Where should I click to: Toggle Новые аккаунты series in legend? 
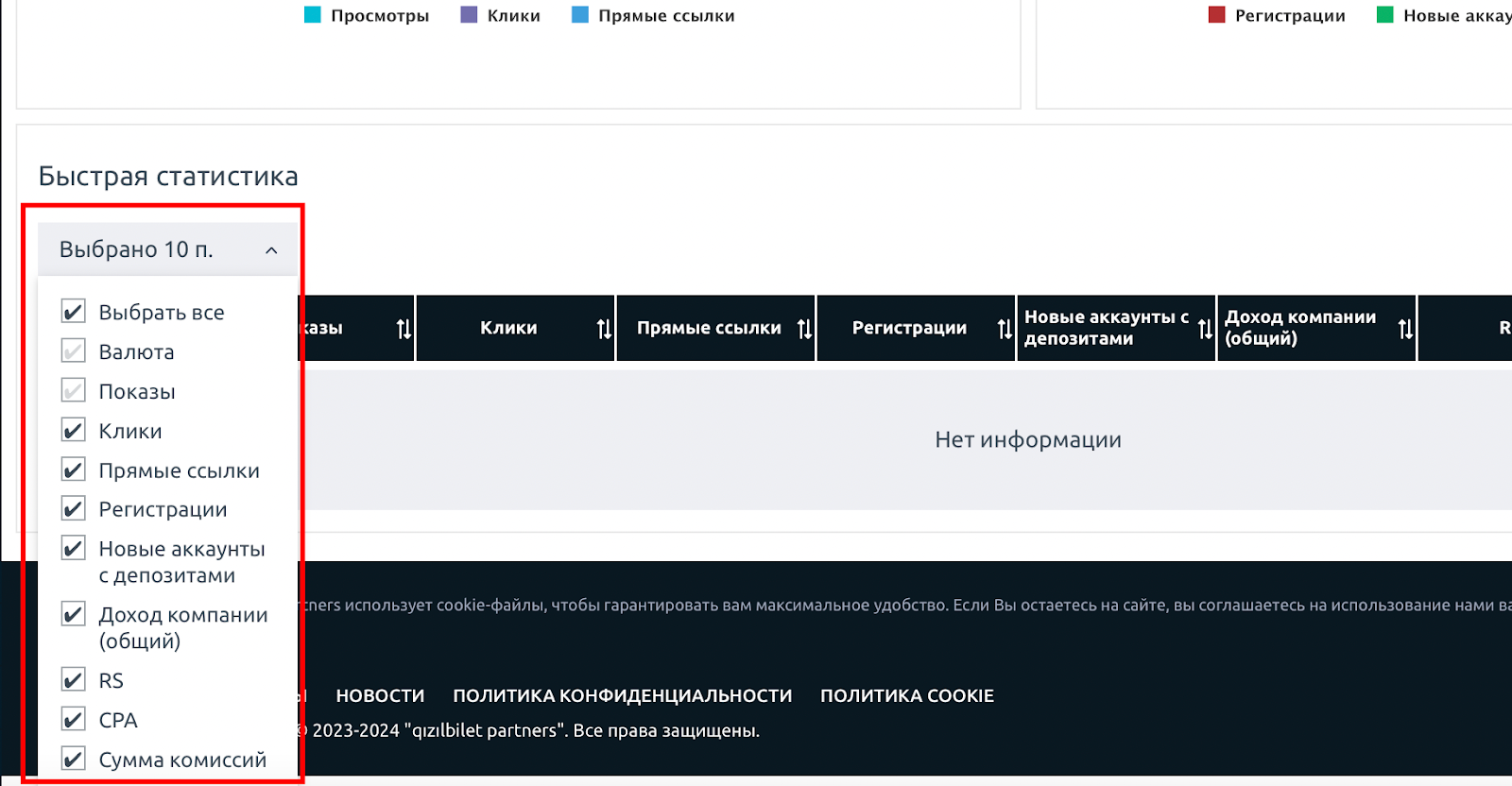click(1444, 15)
